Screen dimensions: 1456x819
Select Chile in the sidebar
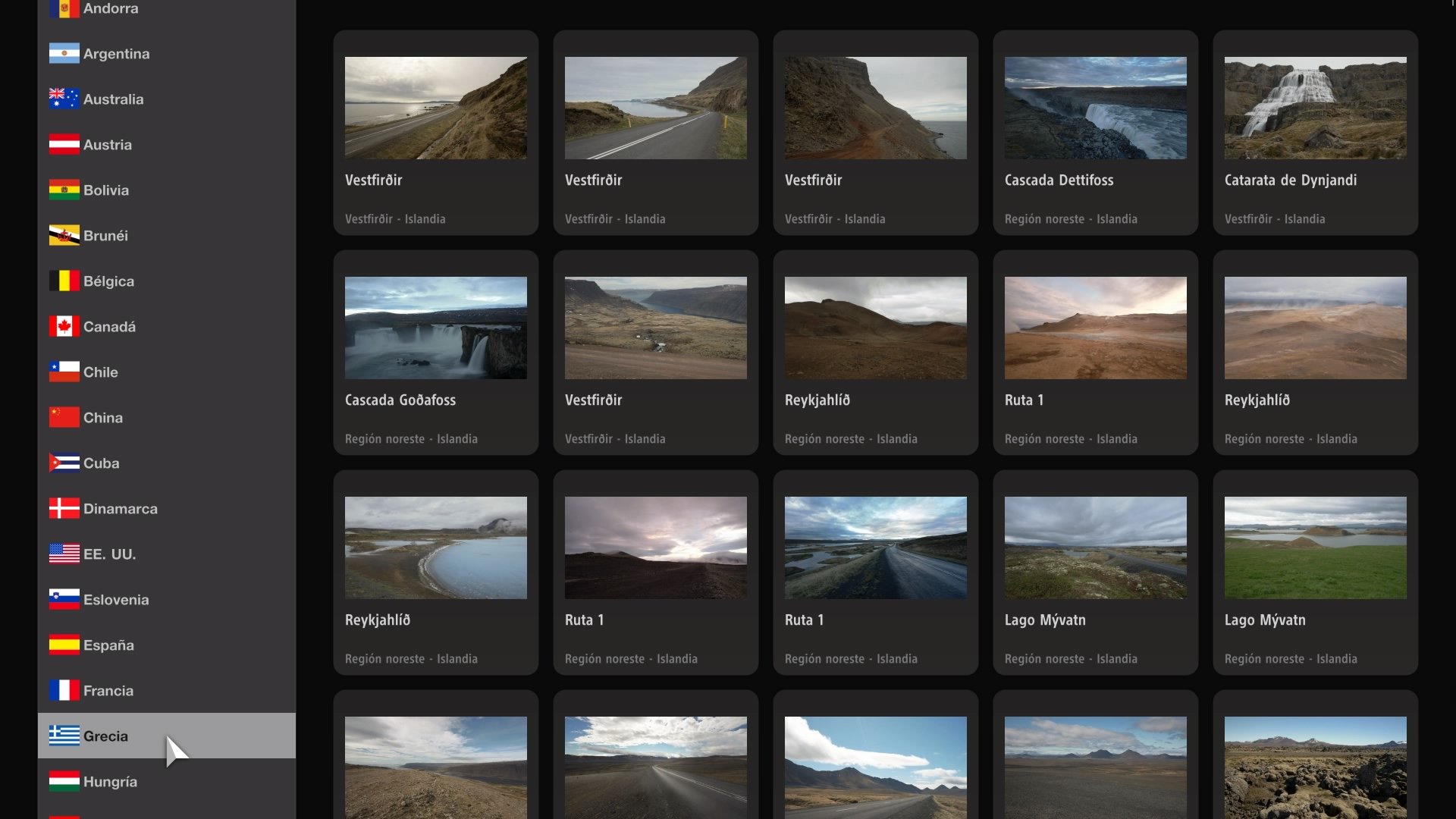pos(101,372)
